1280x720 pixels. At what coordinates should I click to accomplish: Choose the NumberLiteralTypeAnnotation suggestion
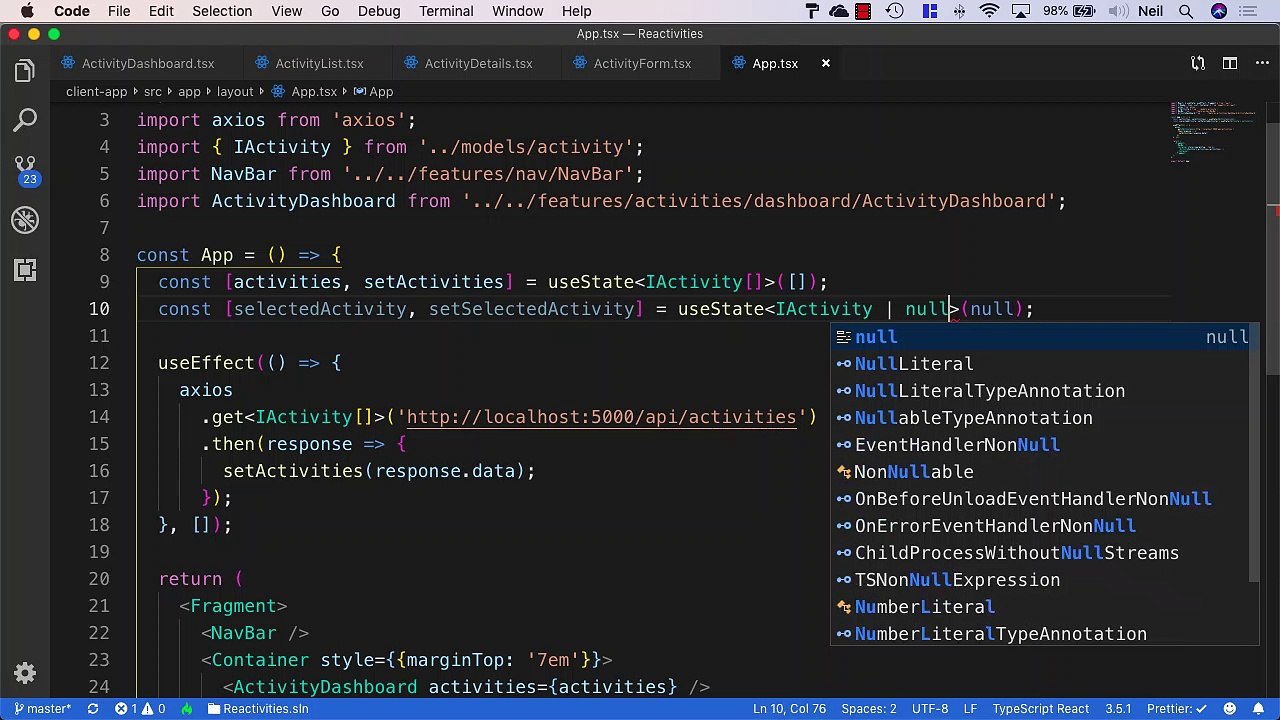point(1041,634)
